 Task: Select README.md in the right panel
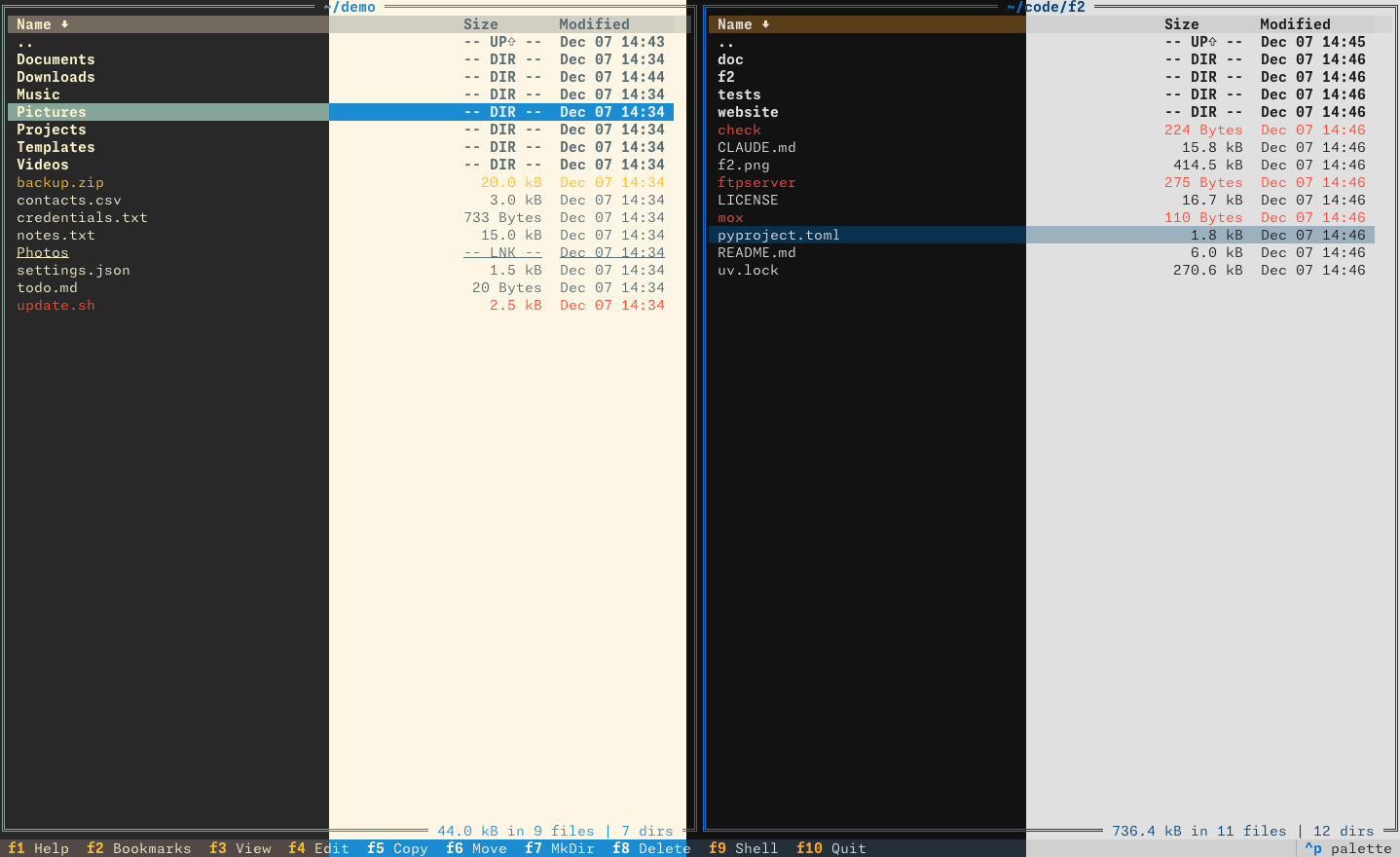coord(756,252)
